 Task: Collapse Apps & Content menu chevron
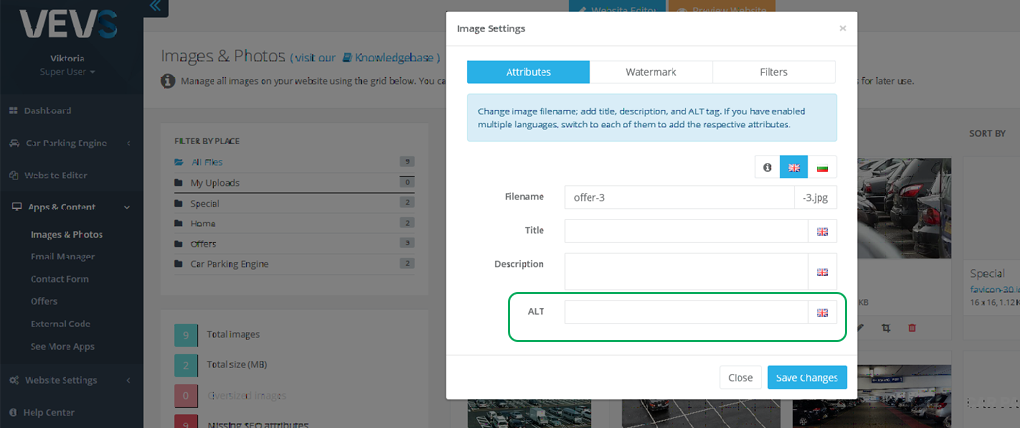(127, 207)
